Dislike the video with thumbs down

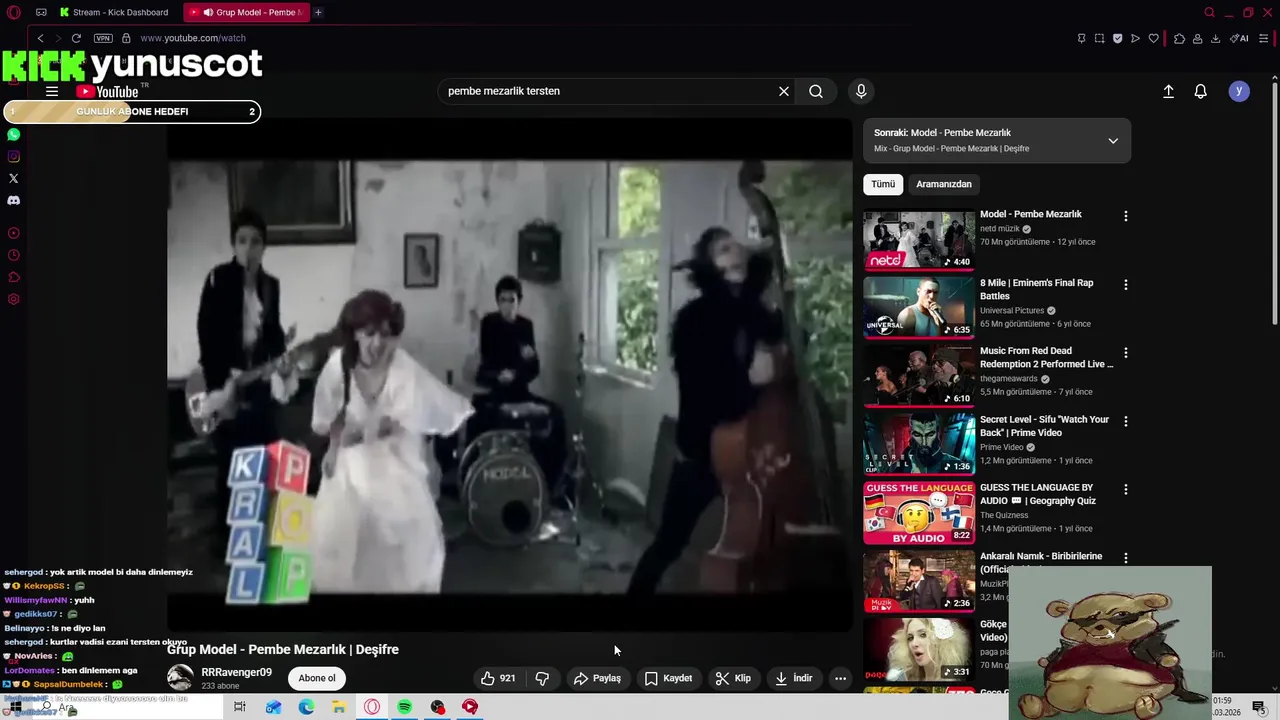(x=542, y=678)
